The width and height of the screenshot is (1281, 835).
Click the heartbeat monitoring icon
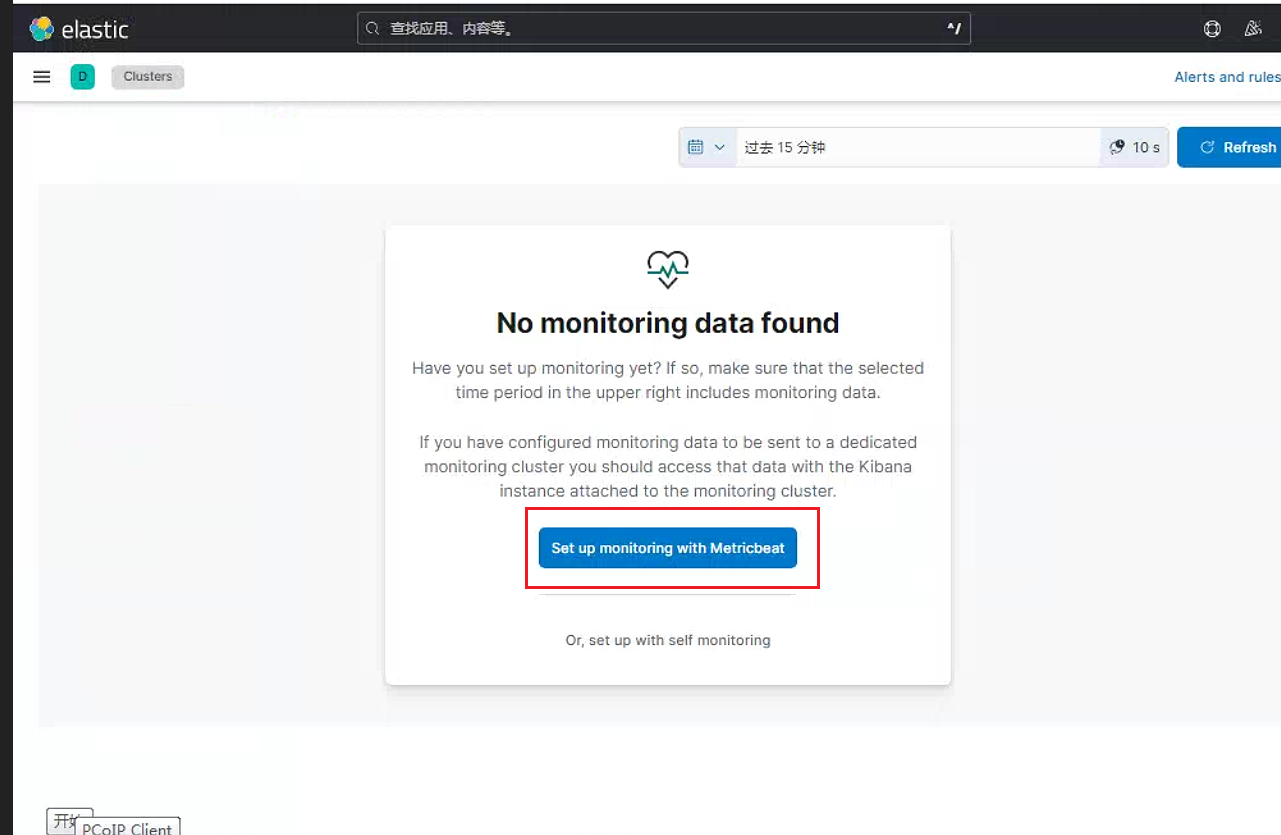pyautogui.click(x=668, y=269)
